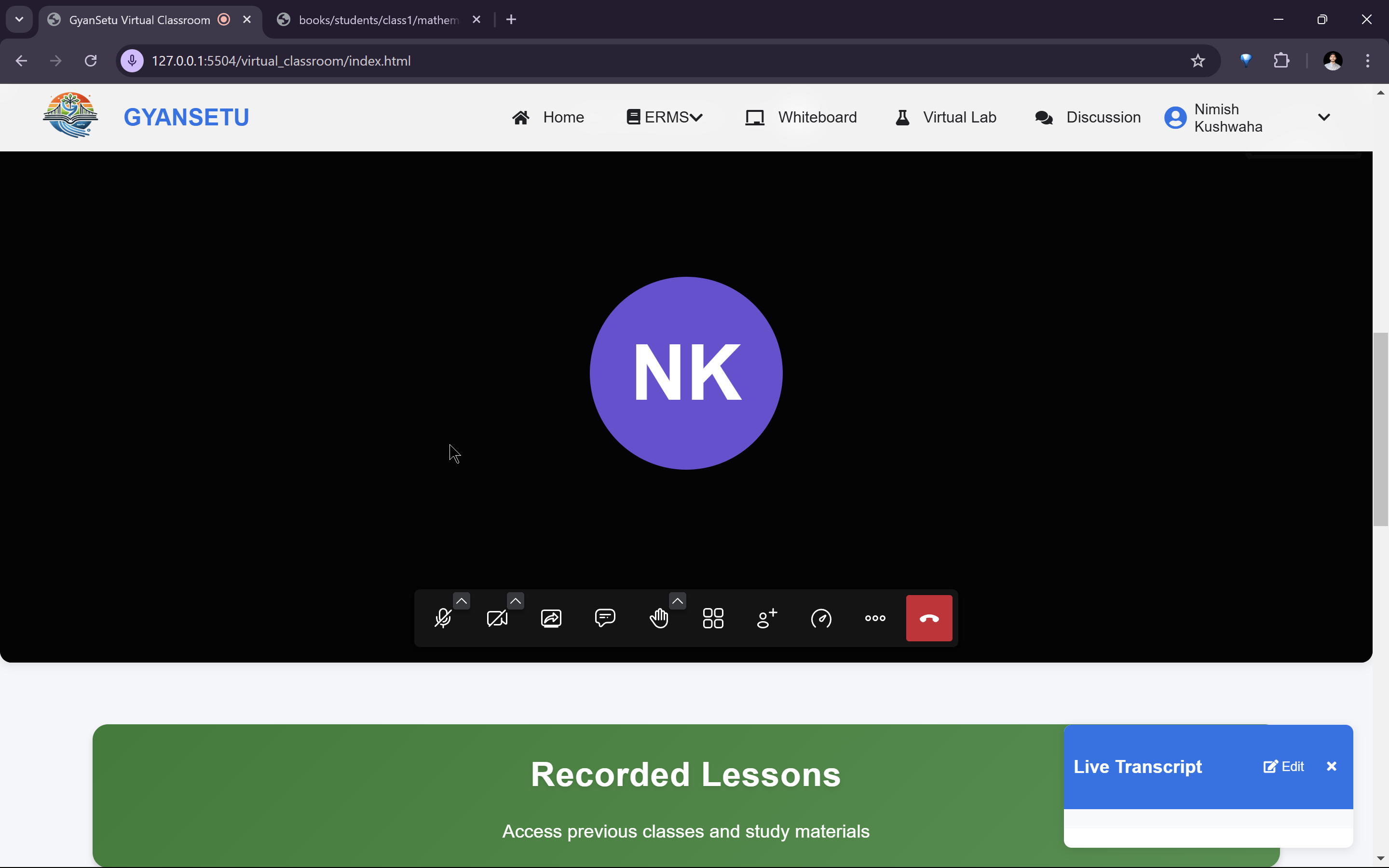The height and width of the screenshot is (868, 1389).
Task: Expand reactions arrow above raise hand
Action: click(677, 600)
